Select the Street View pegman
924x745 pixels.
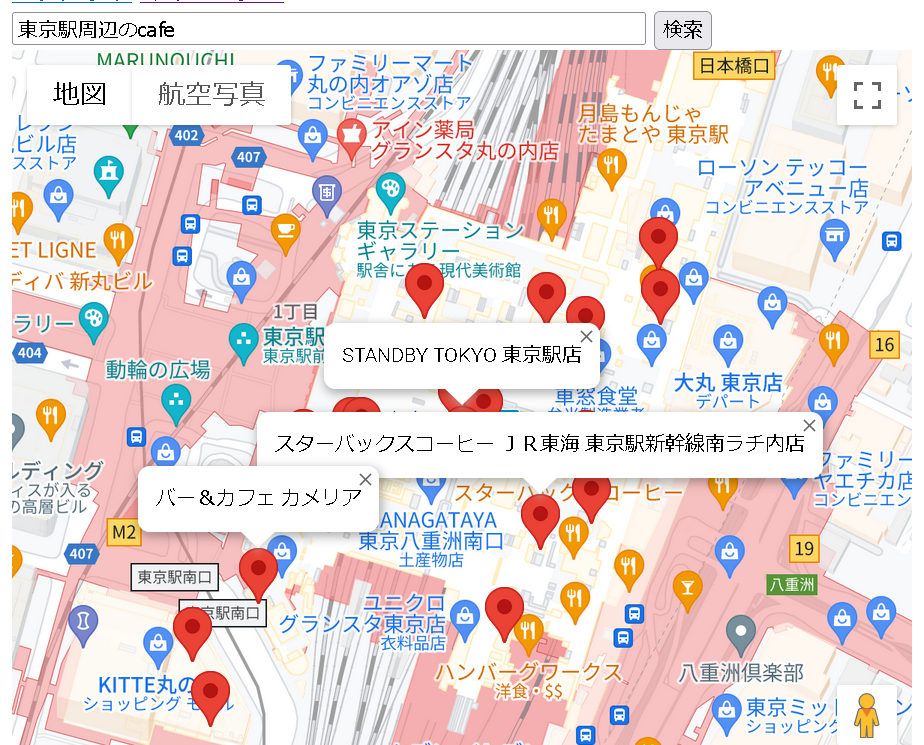click(x=867, y=715)
